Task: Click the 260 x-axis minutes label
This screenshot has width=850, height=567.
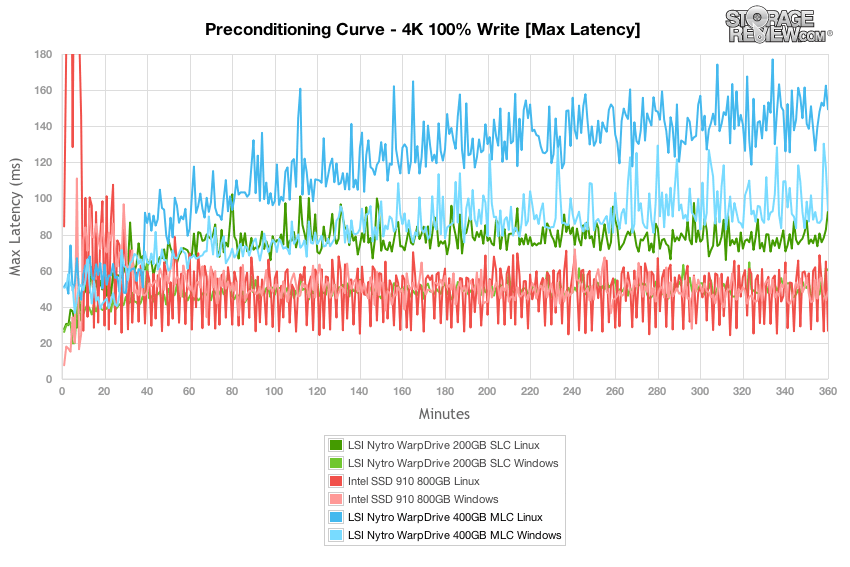Action: tap(615, 391)
